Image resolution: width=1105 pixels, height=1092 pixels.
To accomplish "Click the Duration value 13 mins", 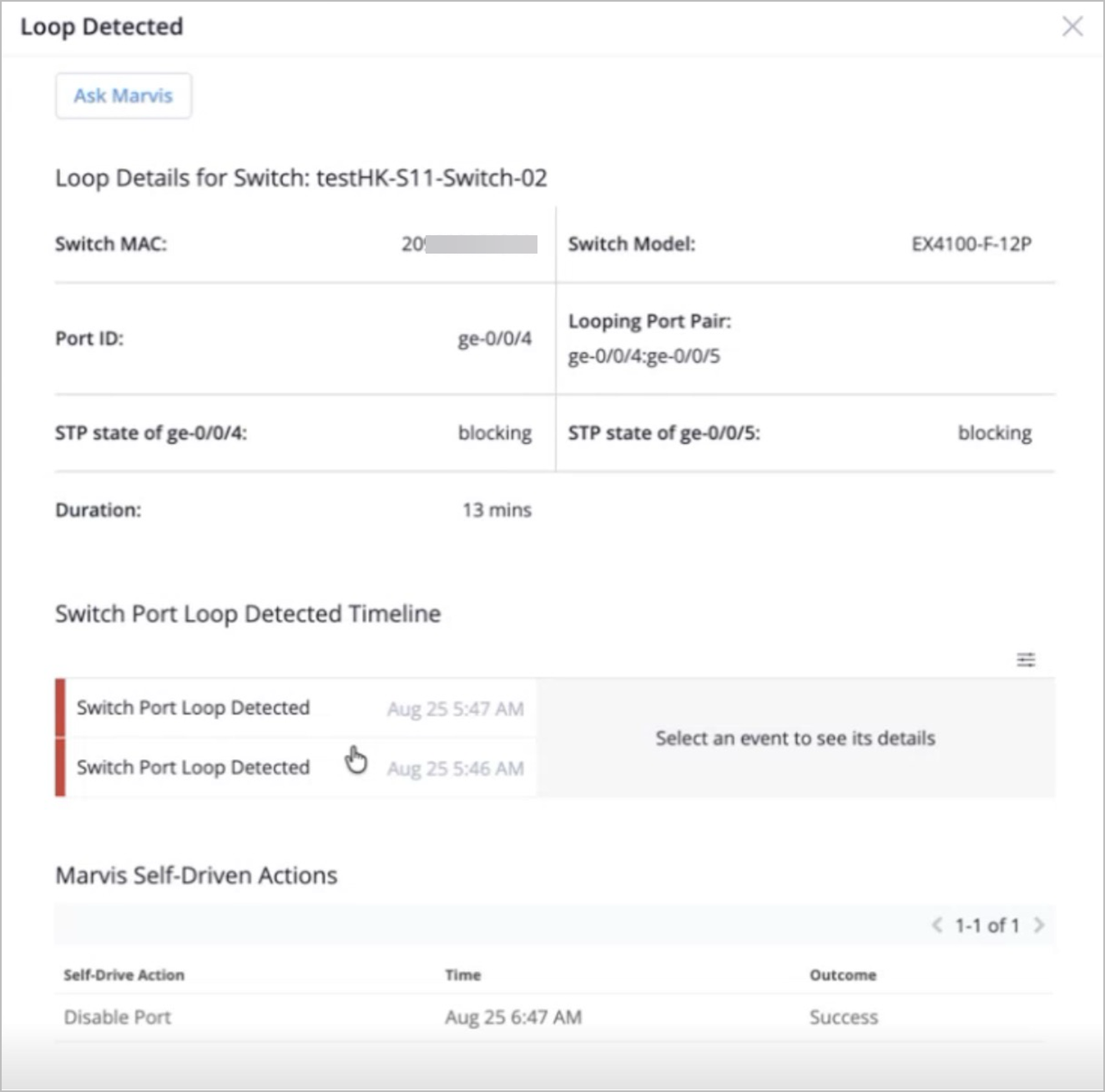I will coord(497,510).
